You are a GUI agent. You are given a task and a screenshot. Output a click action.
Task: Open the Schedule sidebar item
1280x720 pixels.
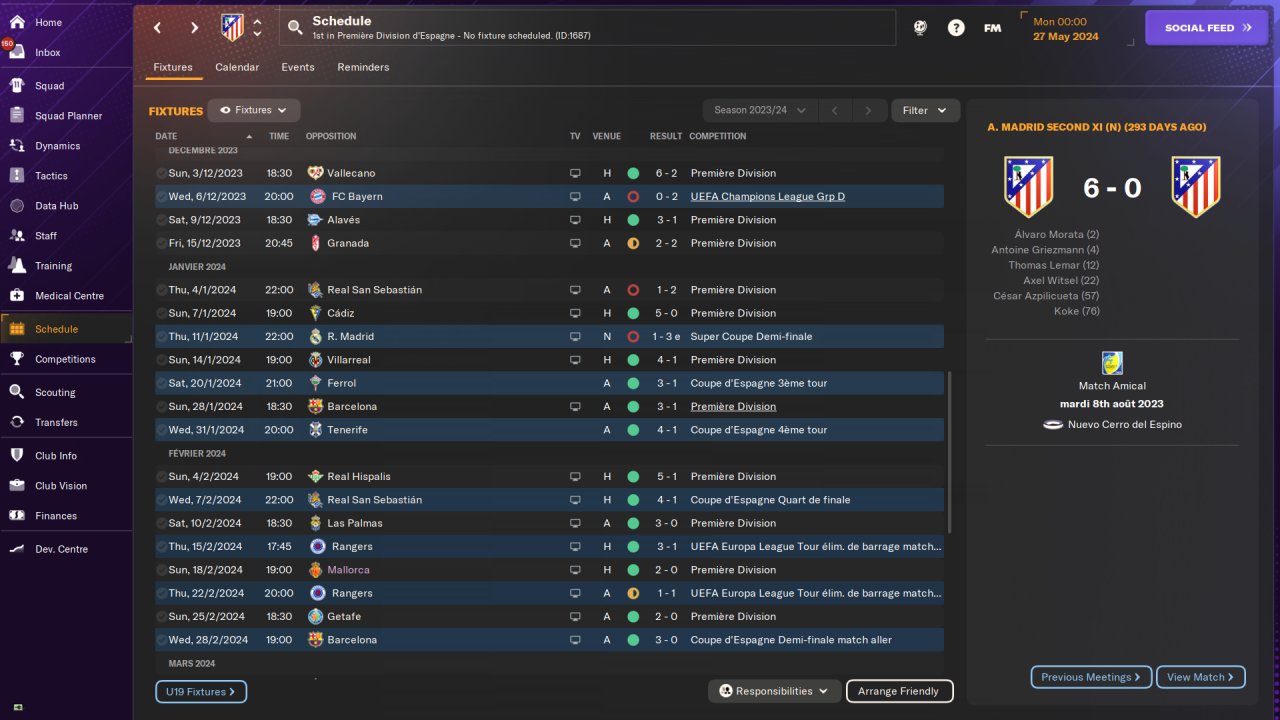(x=66, y=329)
